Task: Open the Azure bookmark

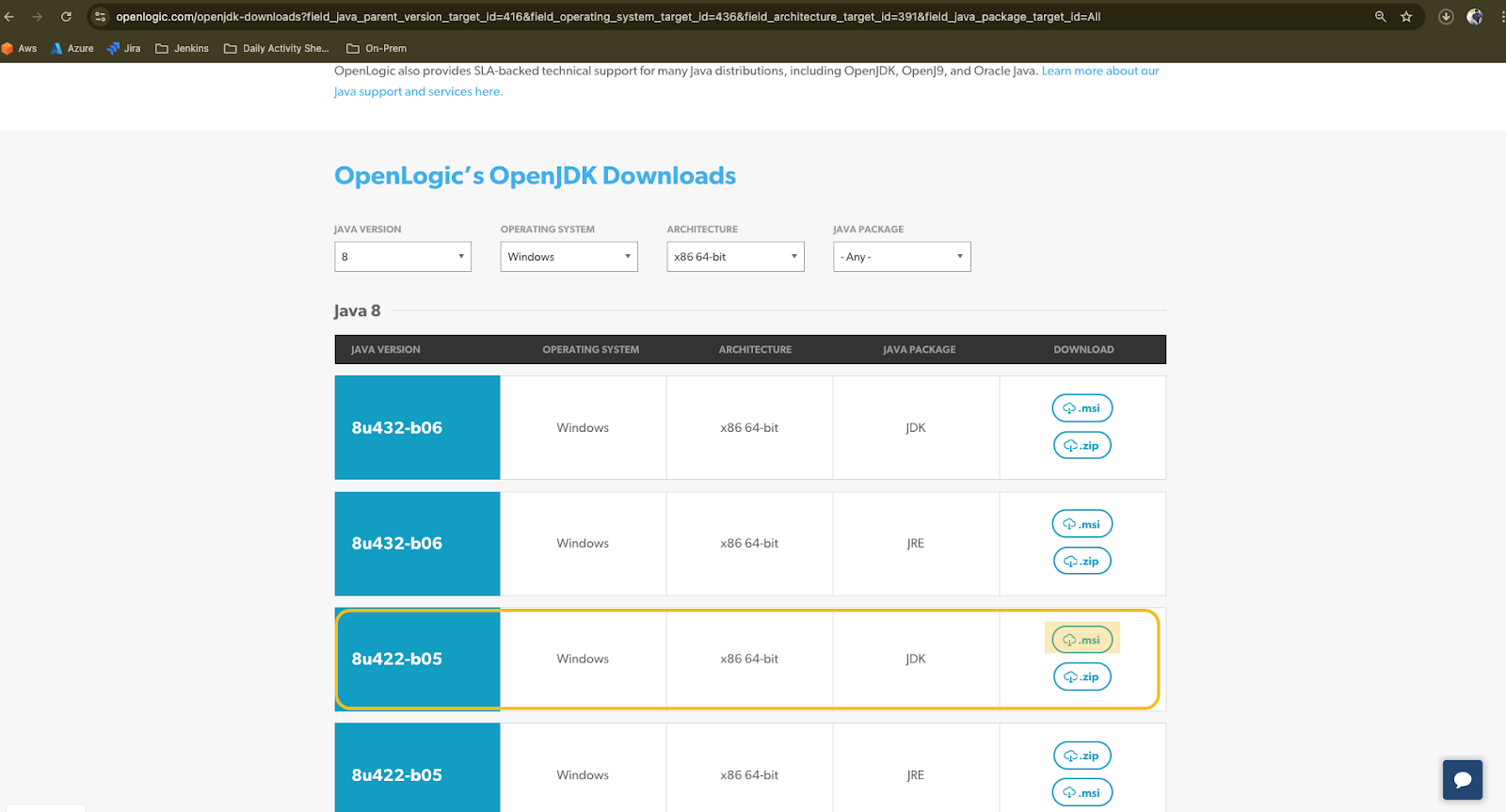Action: tap(72, 48)
